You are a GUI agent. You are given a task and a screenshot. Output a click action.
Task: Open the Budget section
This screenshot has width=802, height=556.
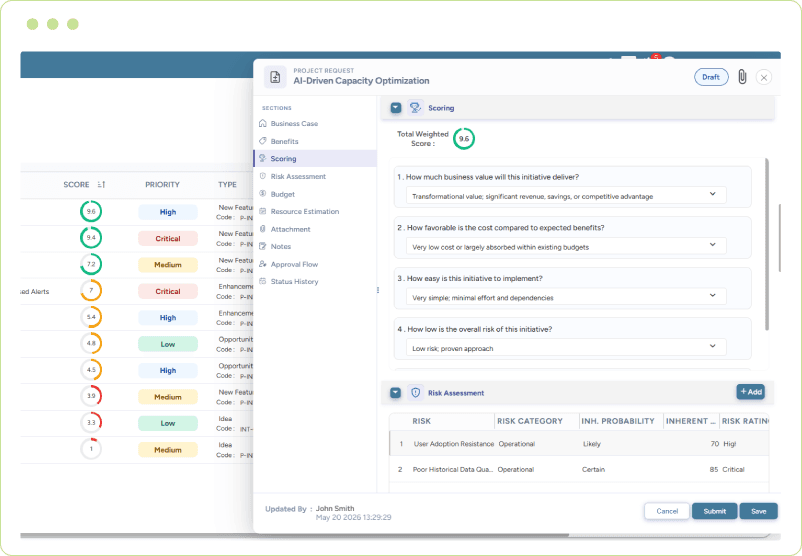click(315, 194)
